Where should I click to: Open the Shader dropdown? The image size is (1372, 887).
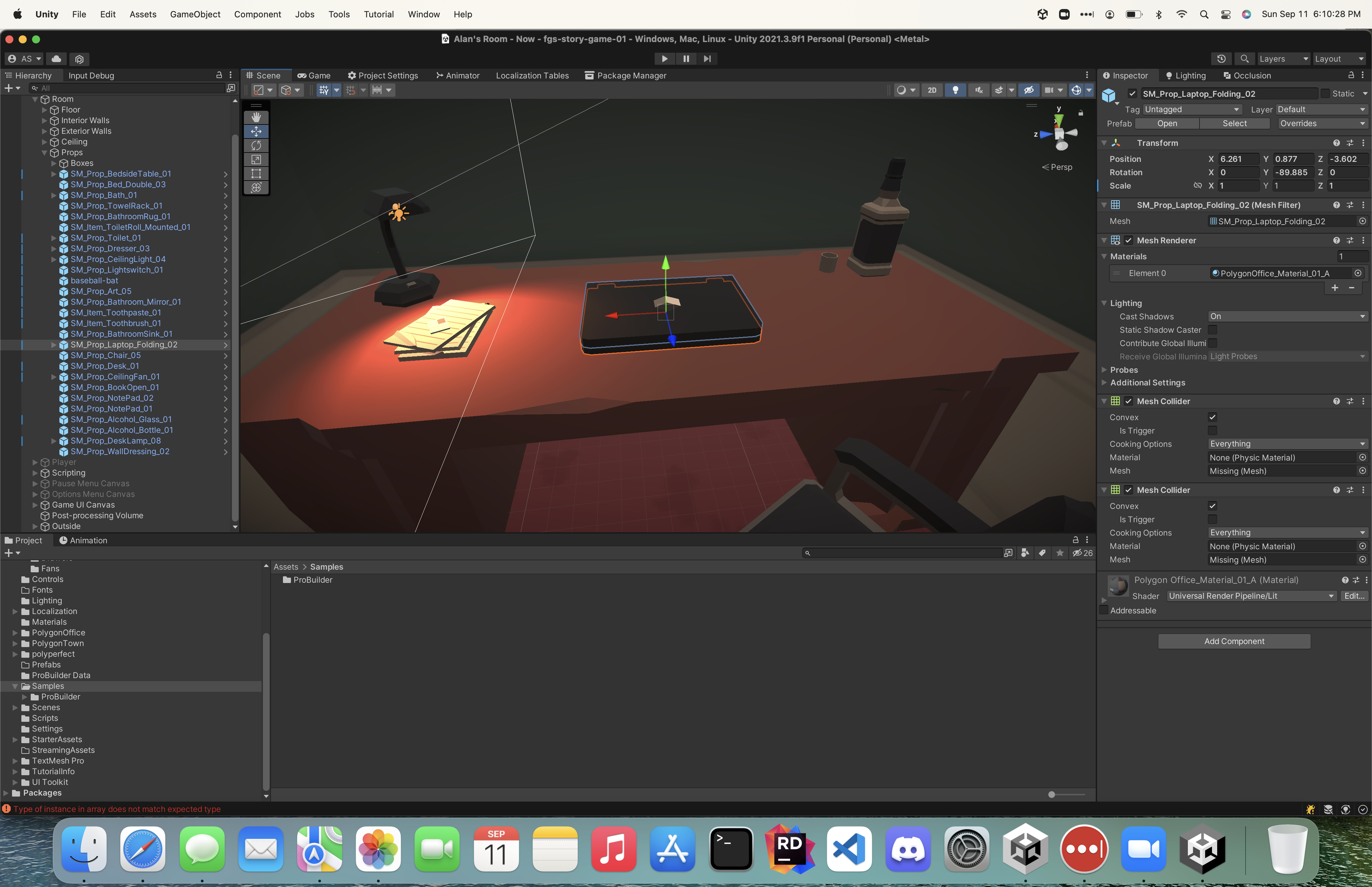[1252, 596]
